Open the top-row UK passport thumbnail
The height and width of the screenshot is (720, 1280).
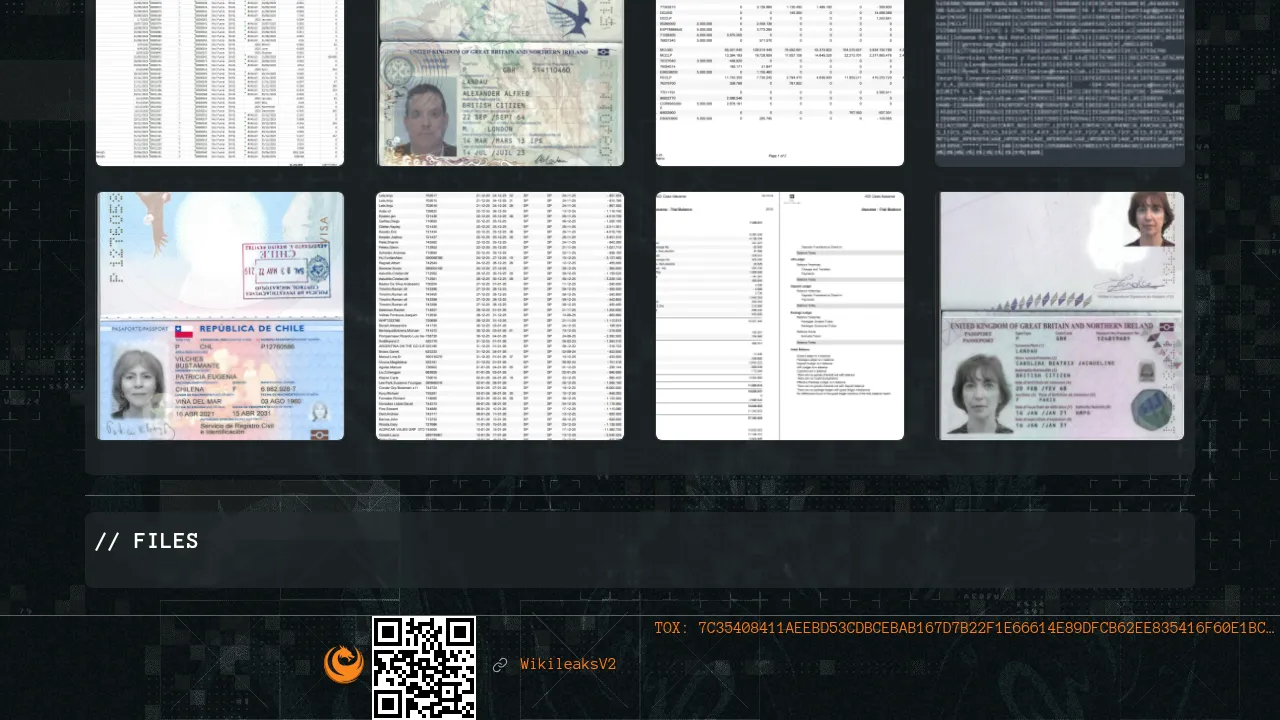point(500,83)
